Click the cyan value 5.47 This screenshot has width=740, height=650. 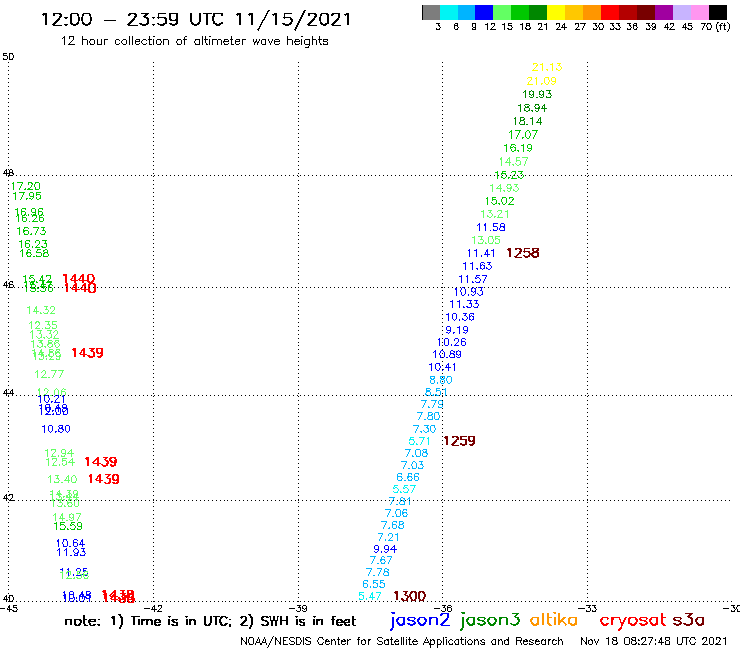pos(370,596)
